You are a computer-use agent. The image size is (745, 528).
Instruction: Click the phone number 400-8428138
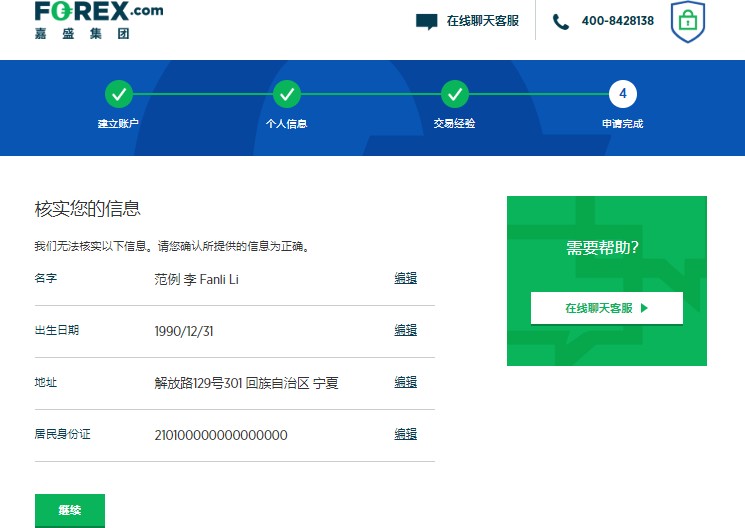click(617, 21)
